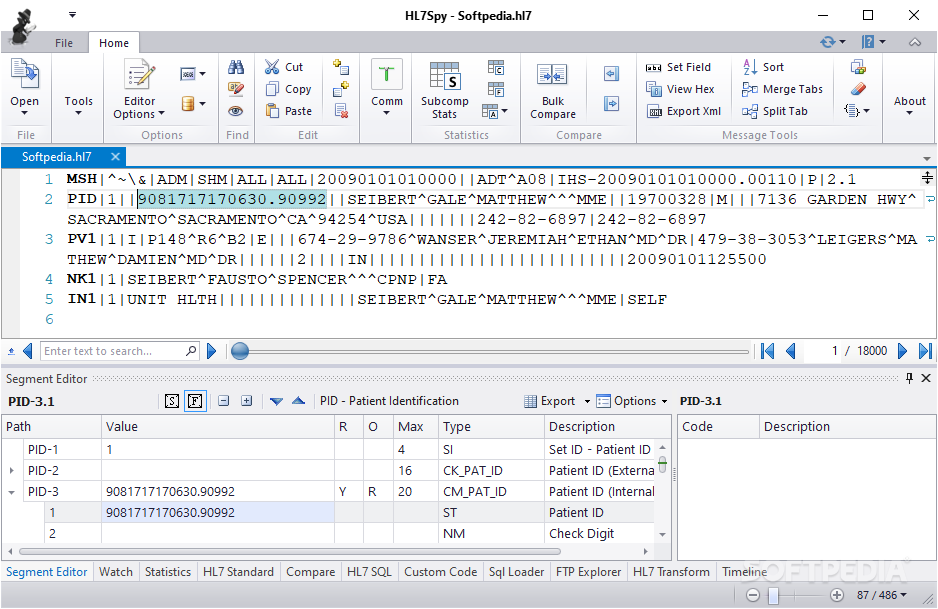Click Export button in Segment Editor
Viewport: 938px width, 609px height.
550,401
